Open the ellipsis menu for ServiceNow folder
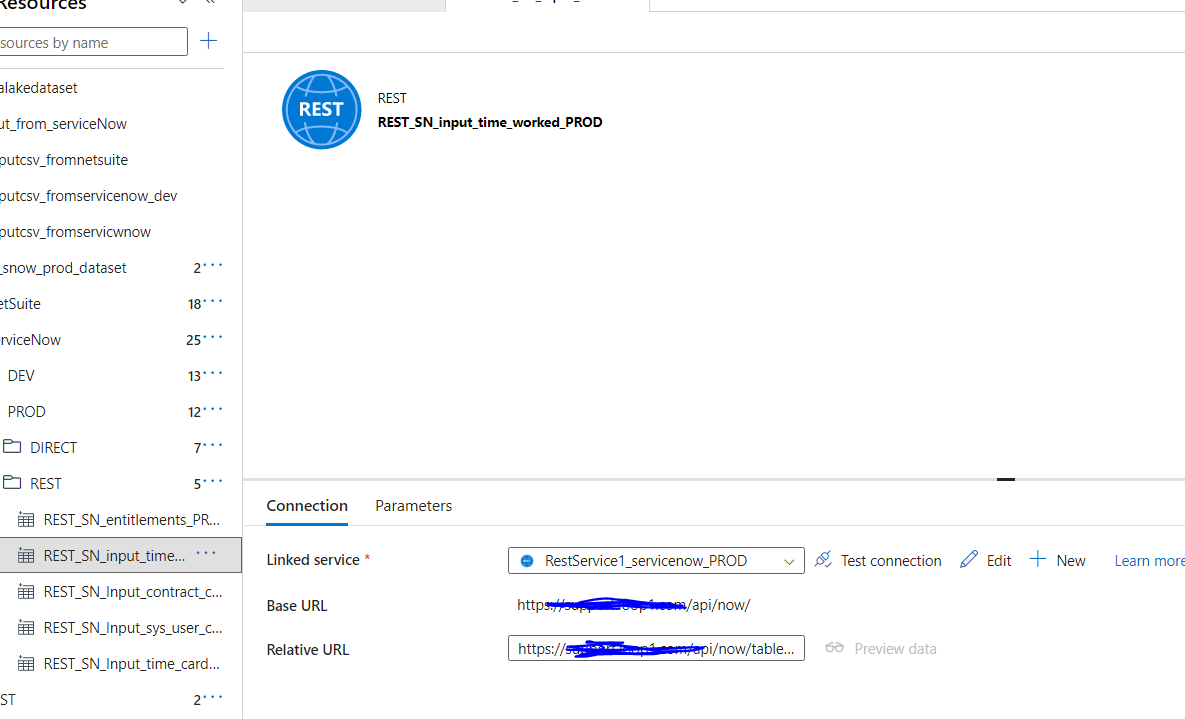Screen dimensions: 1185x719 (213, 337)
